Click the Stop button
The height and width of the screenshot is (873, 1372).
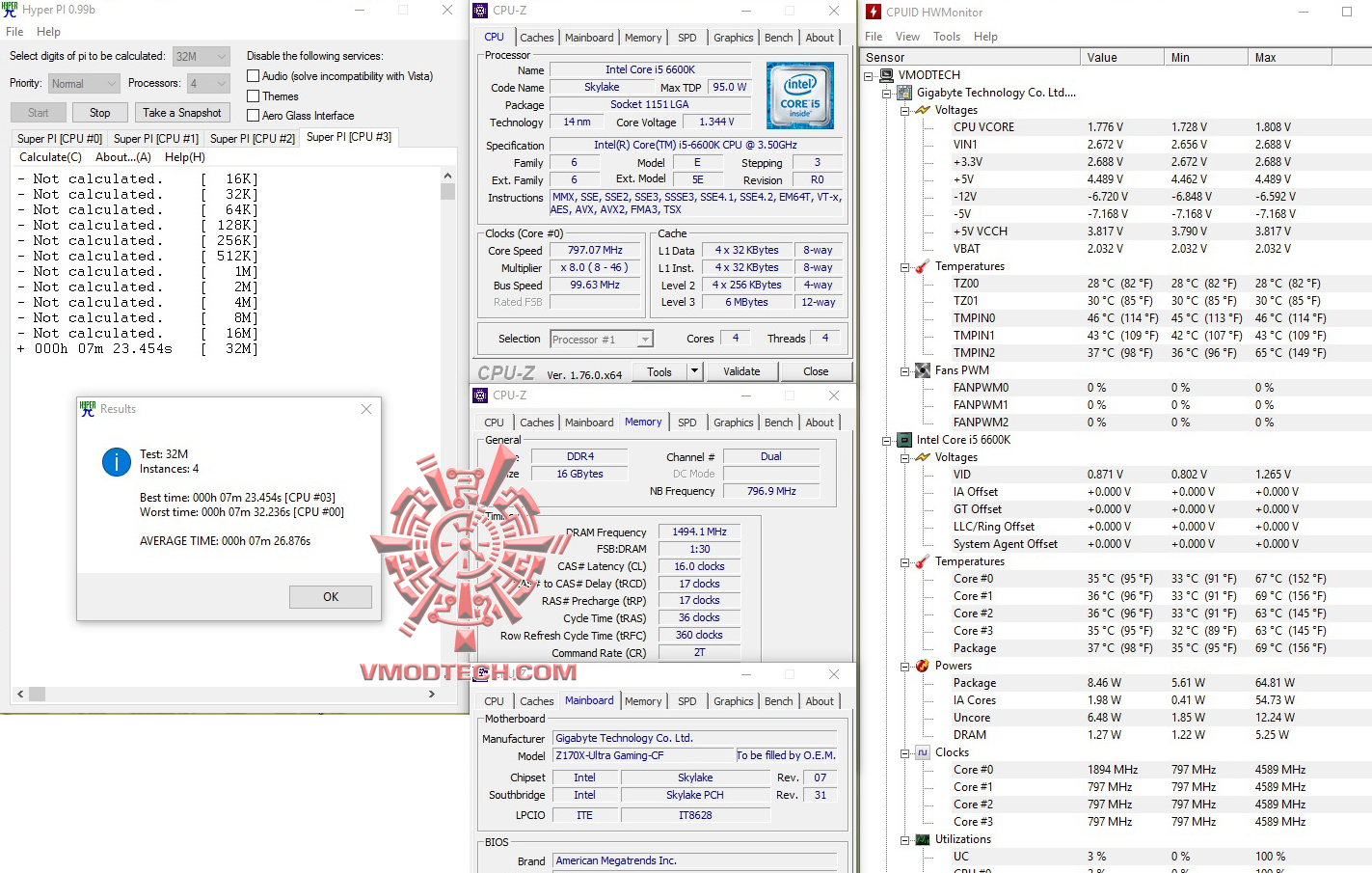click(100, 113)
